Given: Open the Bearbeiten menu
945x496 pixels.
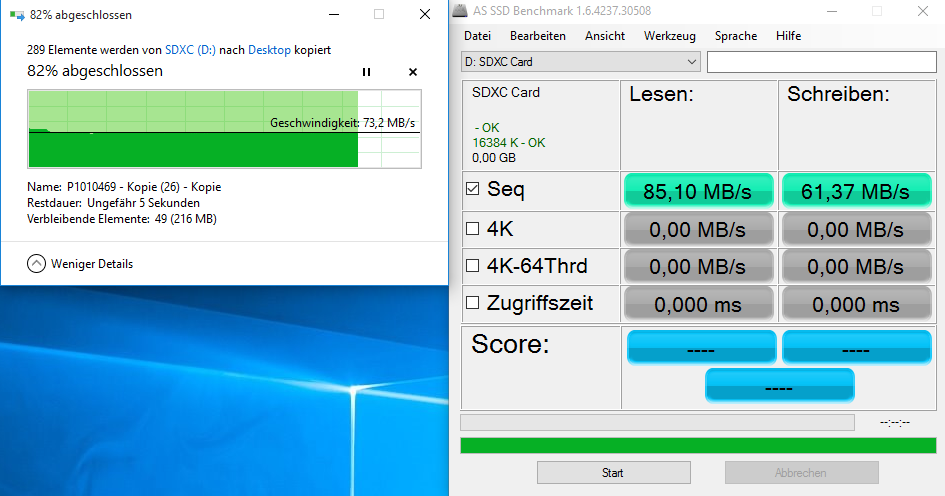Looking at the screenshot, I should 538,36.
